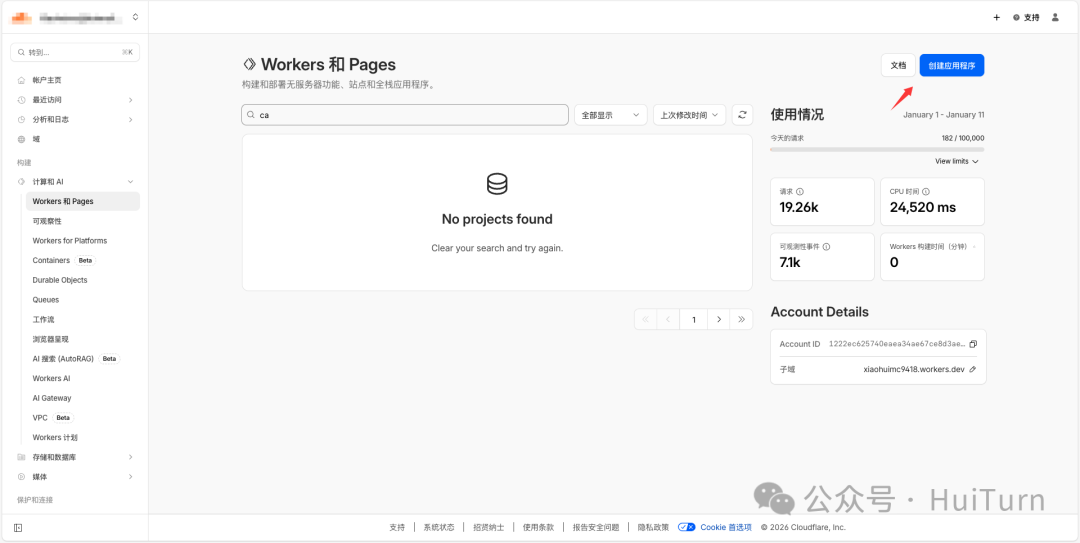Click the 报告安全问题 footer link

coord(596,527)
